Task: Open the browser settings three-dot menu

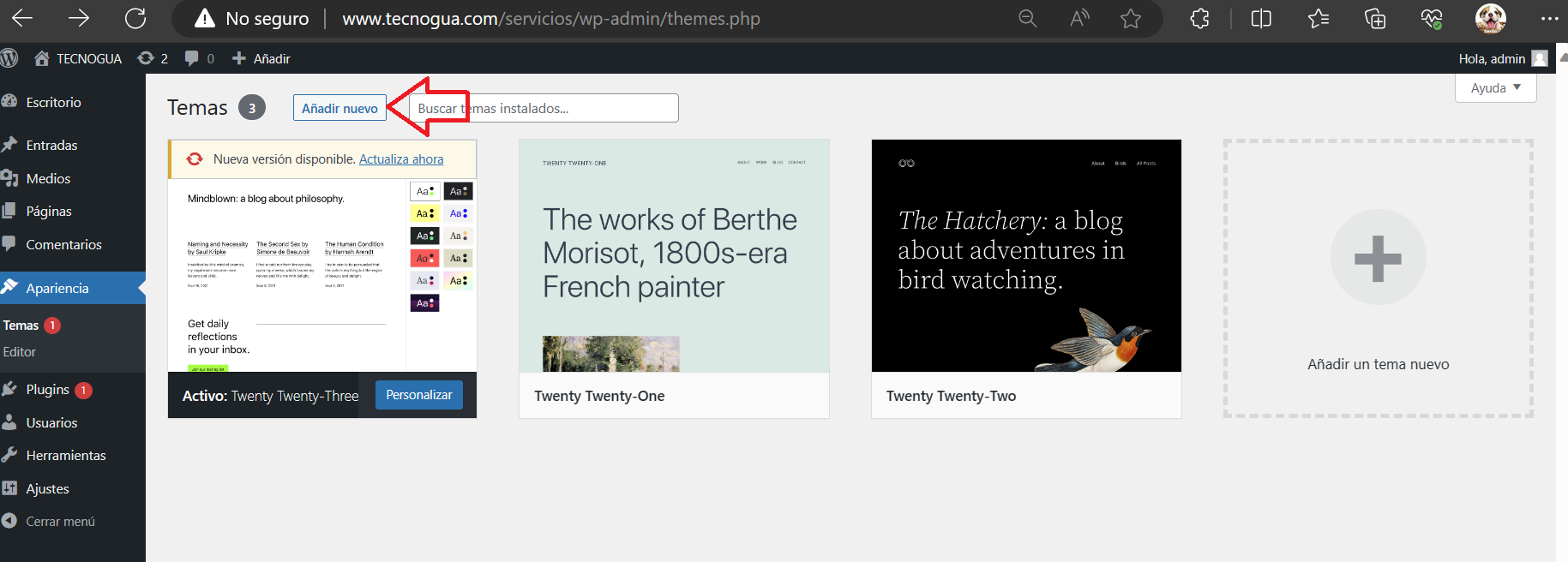Action: 1549,19
